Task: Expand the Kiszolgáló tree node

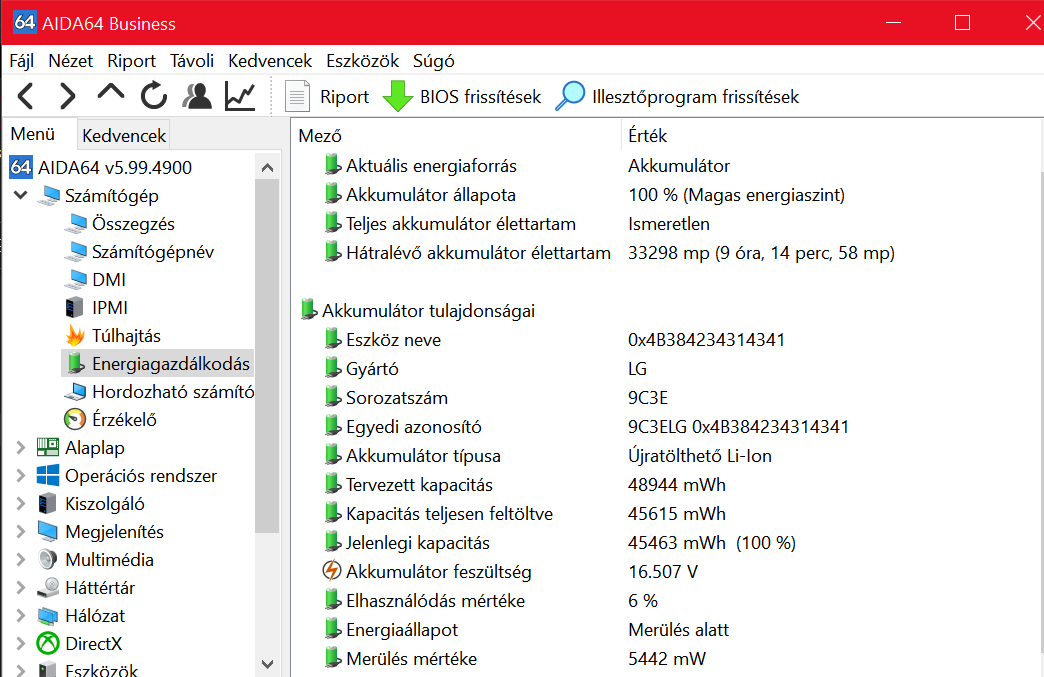Action: point(21,503)
